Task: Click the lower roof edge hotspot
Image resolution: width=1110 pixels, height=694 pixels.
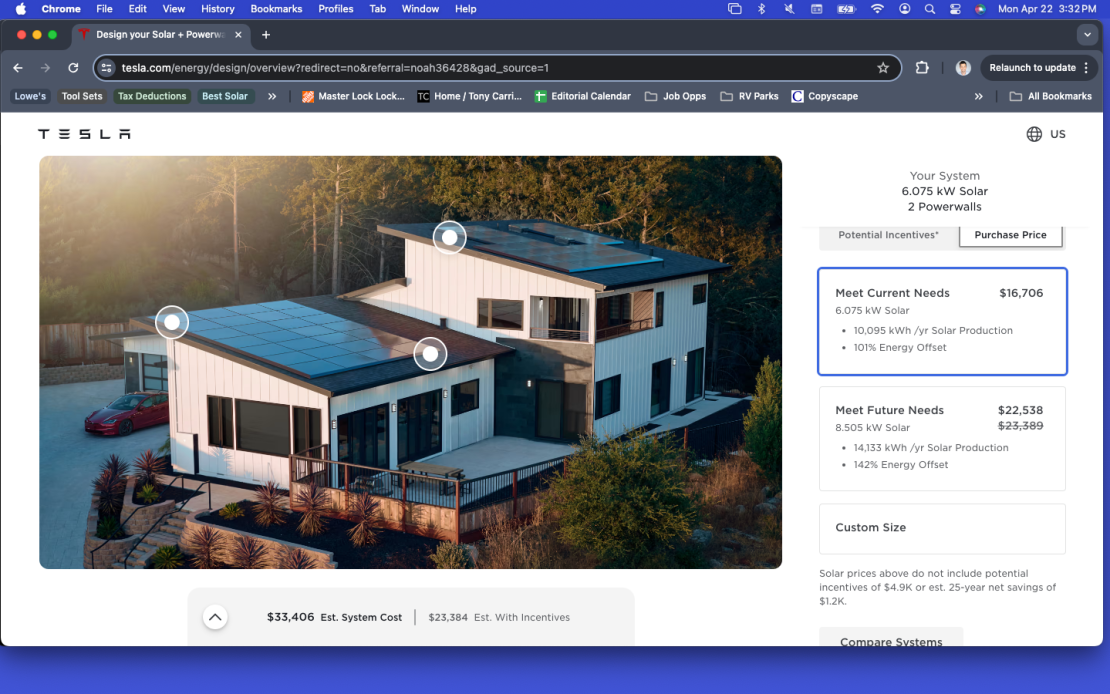Action: point(430,354)
